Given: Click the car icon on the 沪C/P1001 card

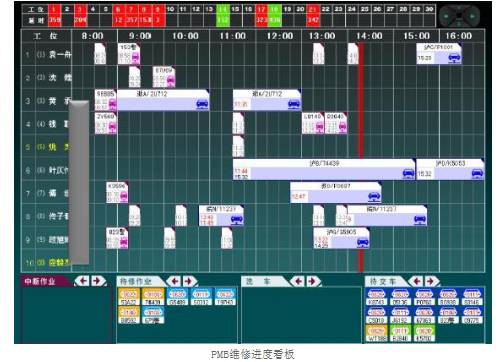Looking at the screenshot, I should (x=454, y=58).
